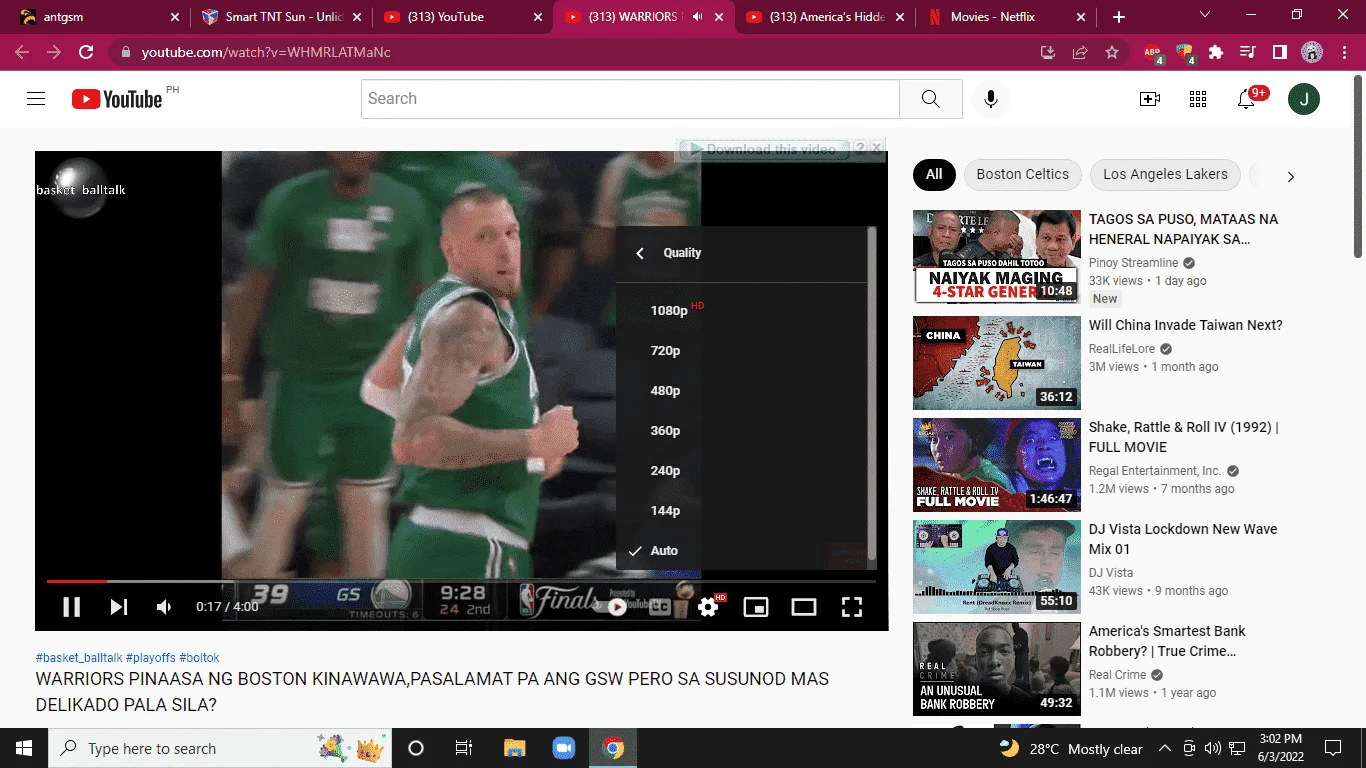Open the YouTube guide hamburger menu
This screenshot has height=768, width=1366.
36,98
